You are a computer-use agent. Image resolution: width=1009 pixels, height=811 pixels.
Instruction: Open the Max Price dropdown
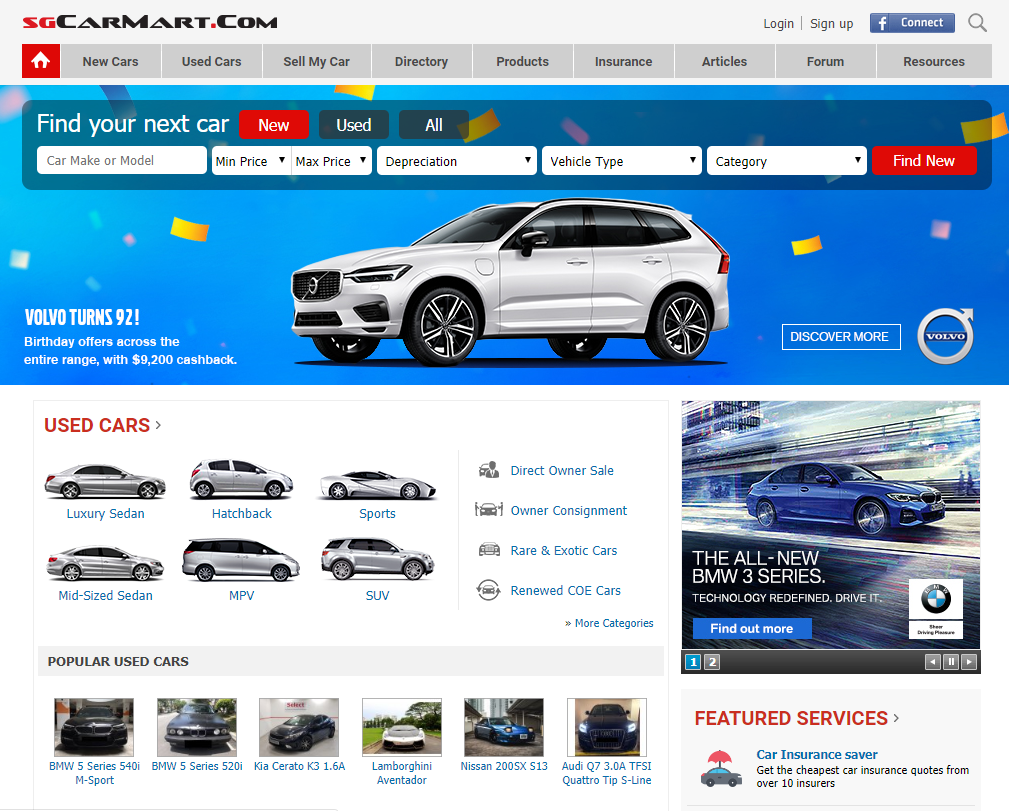tap(331, 161)
